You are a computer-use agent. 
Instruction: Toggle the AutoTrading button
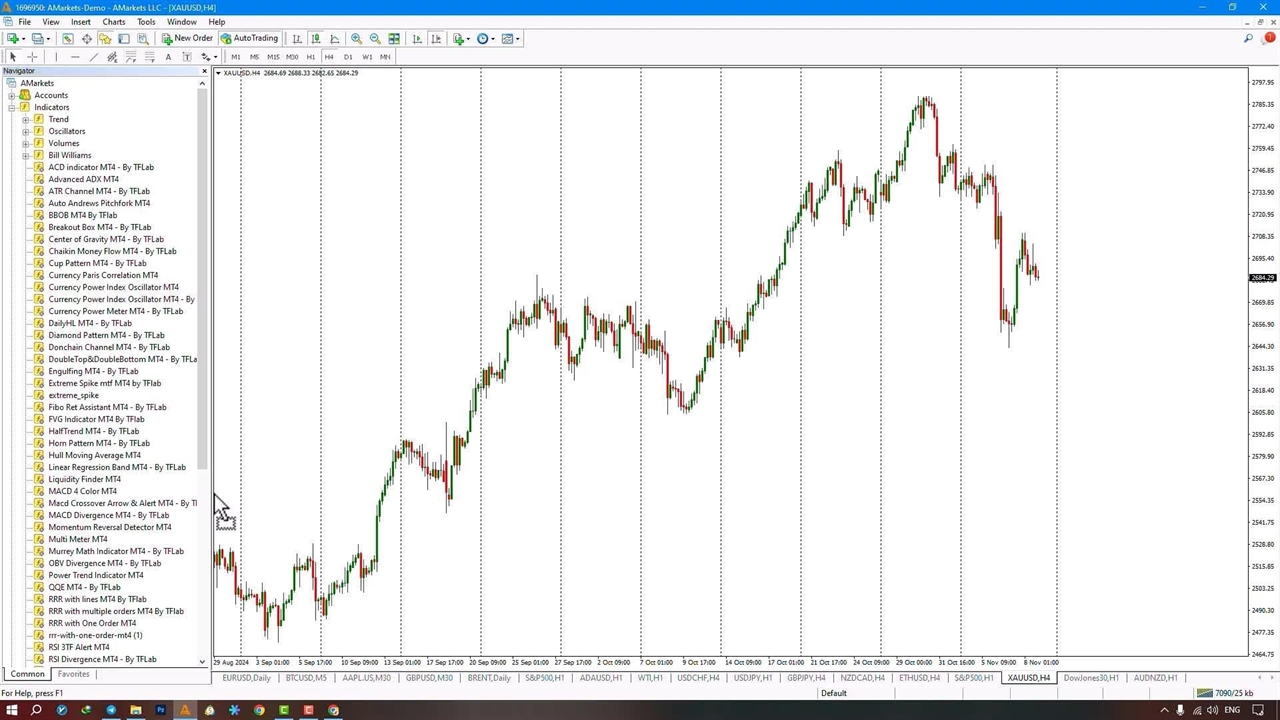(249, 39)
